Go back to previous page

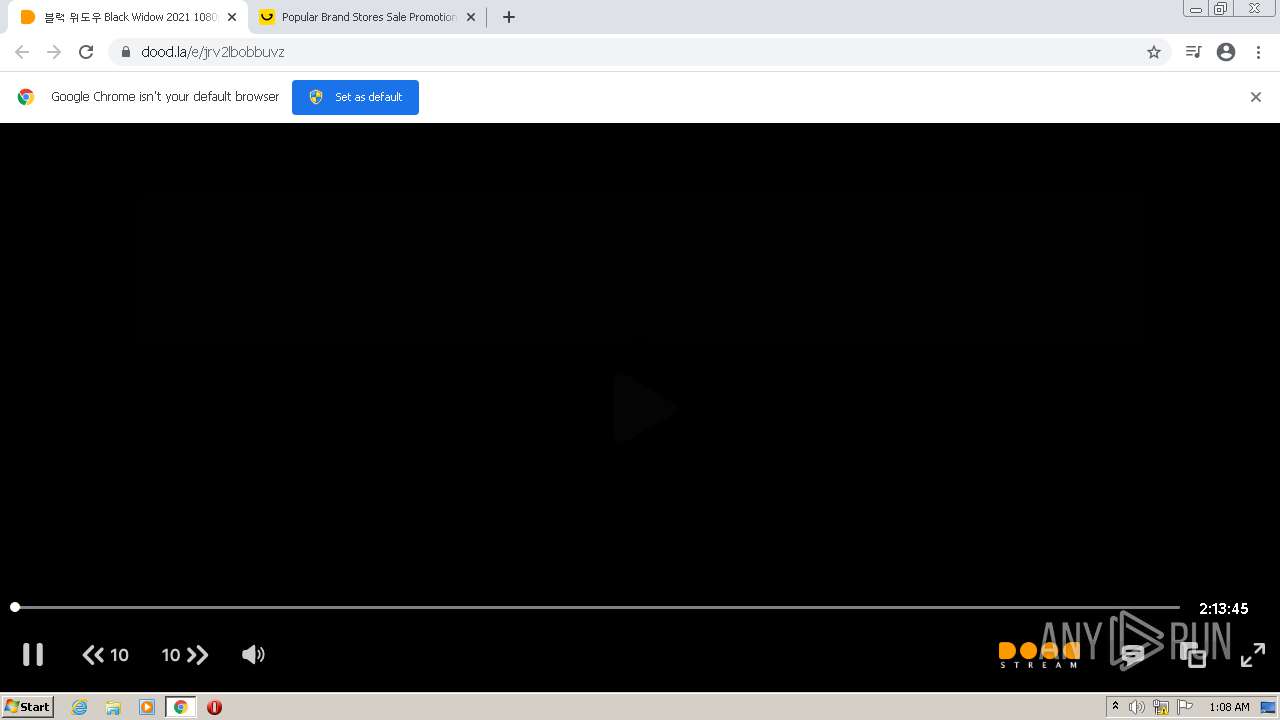pyautogui.click(x=22, y=52)
